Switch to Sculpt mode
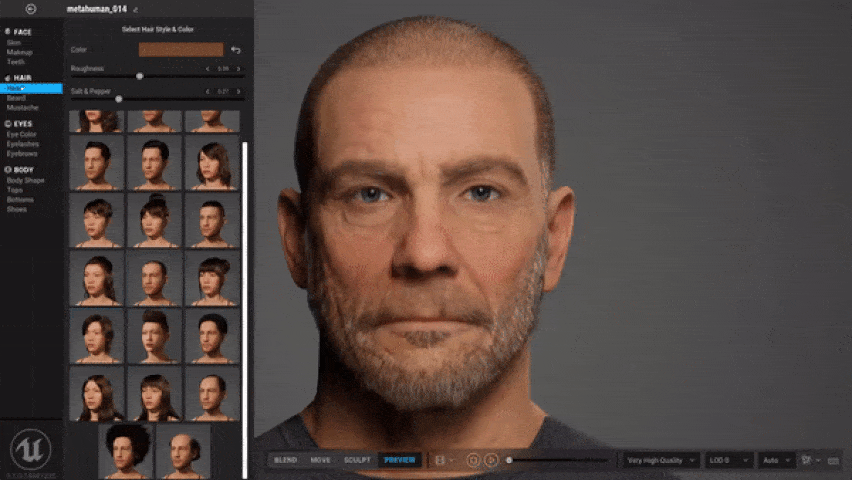The image size is (852, 480). point(357,460)
